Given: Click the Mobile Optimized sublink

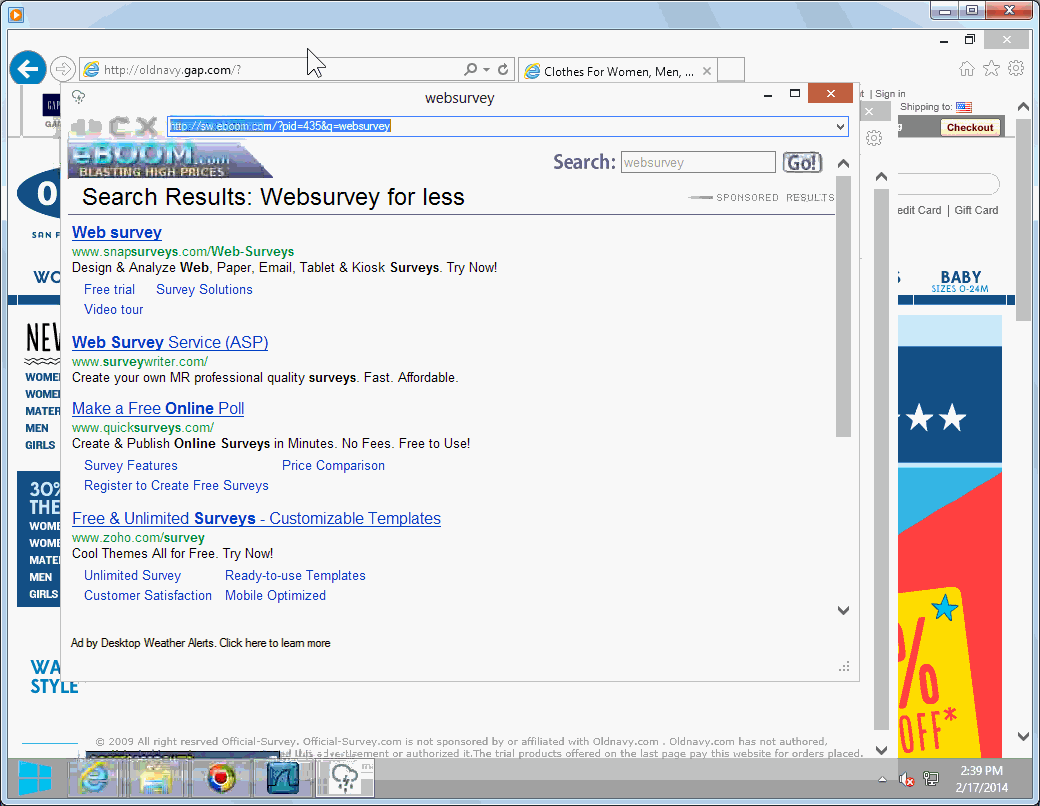Looking at the screenshot, I should click(275, 595).
